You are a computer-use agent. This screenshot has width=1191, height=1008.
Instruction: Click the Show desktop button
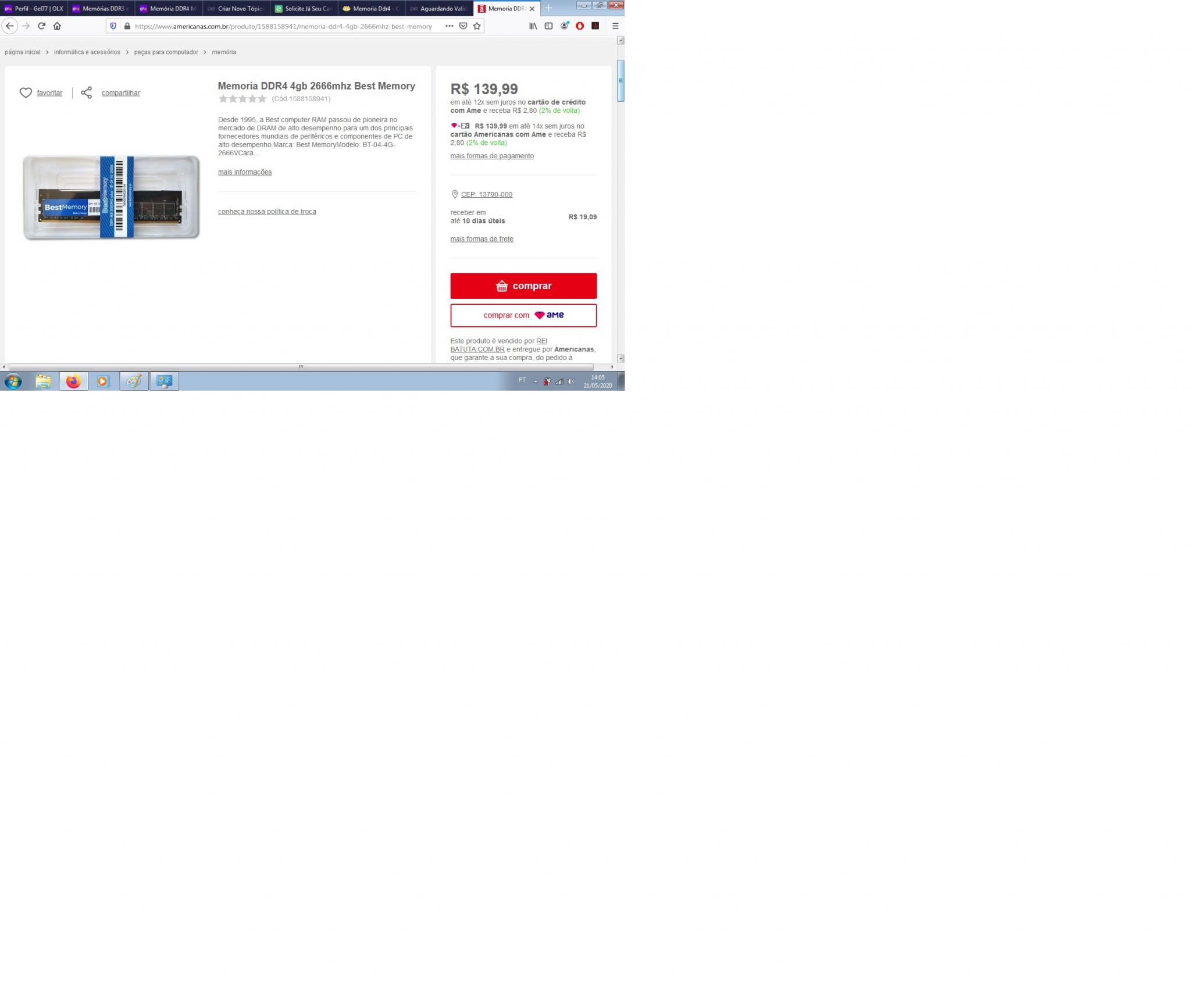(621, 381)
